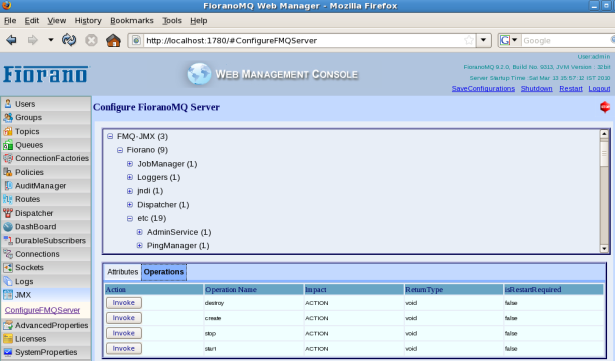The width and height of the screenshot is (615, 361).
Task: Go to browser Home icon
Action: tap(113, 40)
